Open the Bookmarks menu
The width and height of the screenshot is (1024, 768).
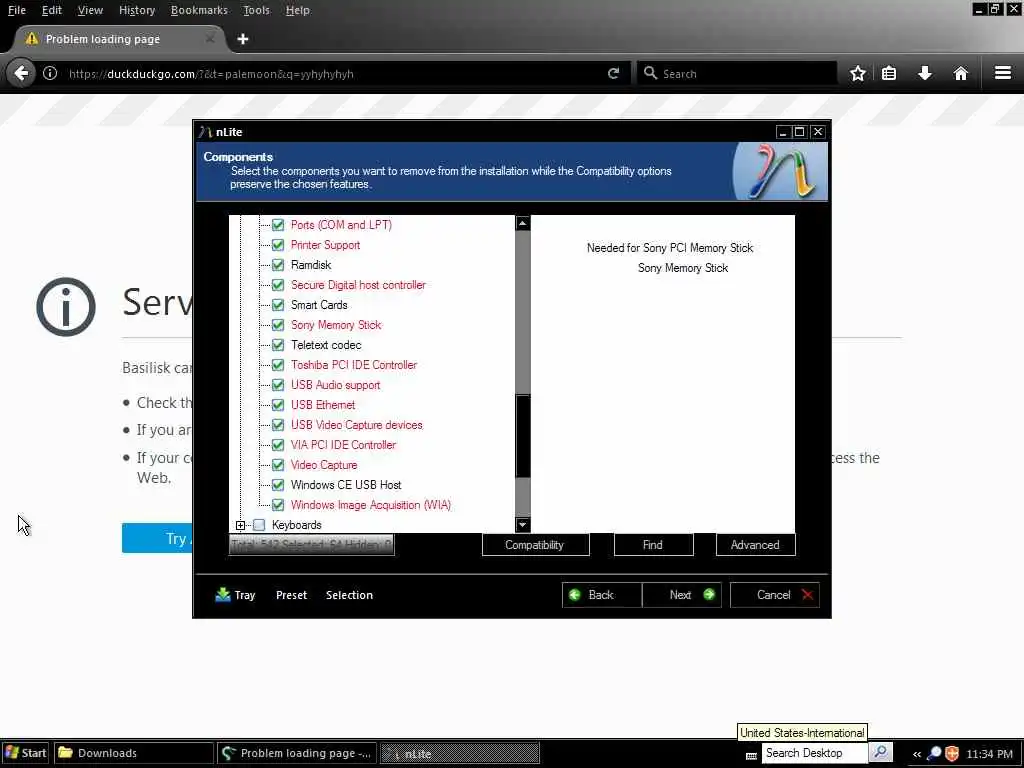(x=199, y=10)
